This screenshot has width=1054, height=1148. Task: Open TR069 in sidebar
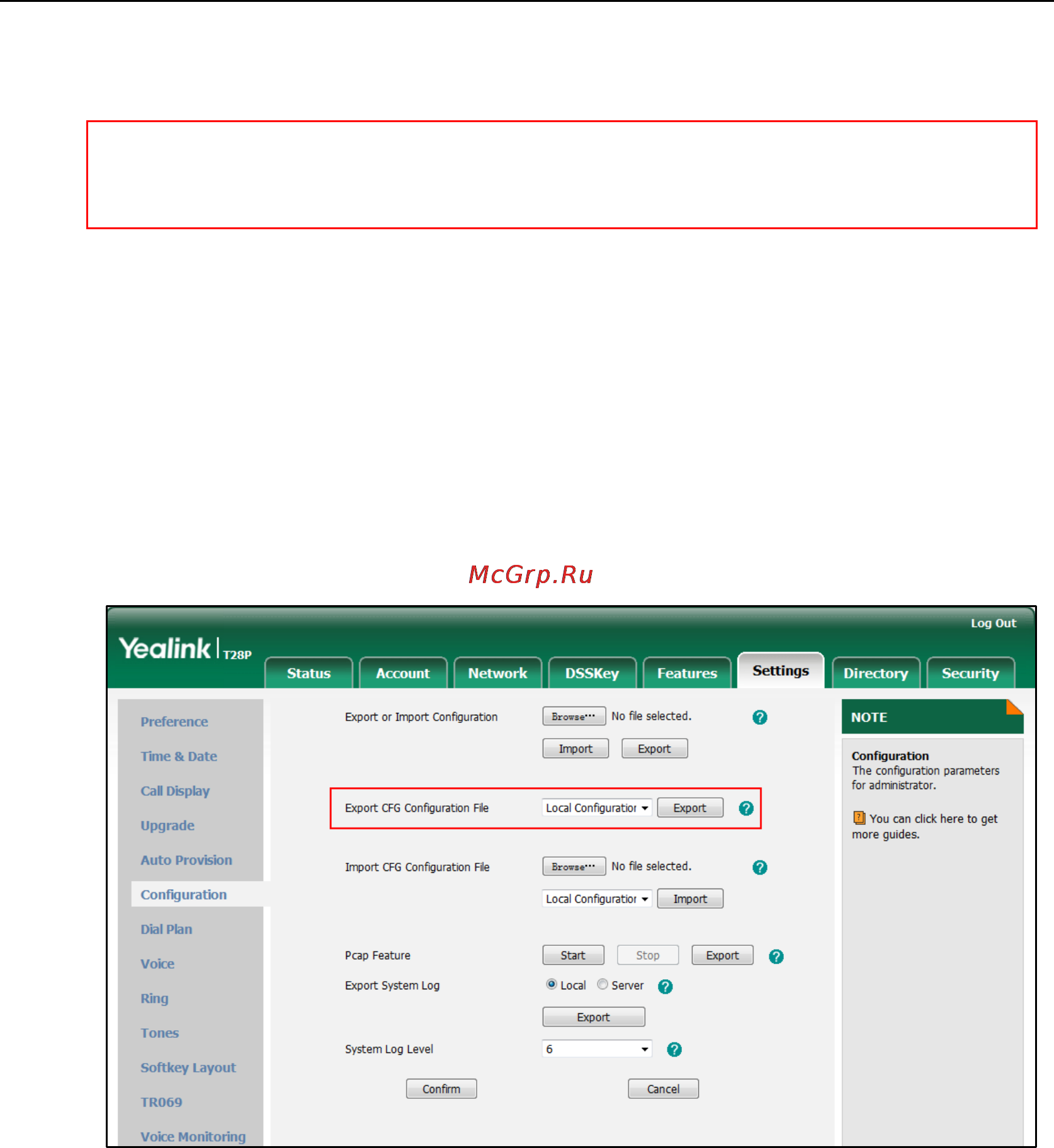[161, 1103]
